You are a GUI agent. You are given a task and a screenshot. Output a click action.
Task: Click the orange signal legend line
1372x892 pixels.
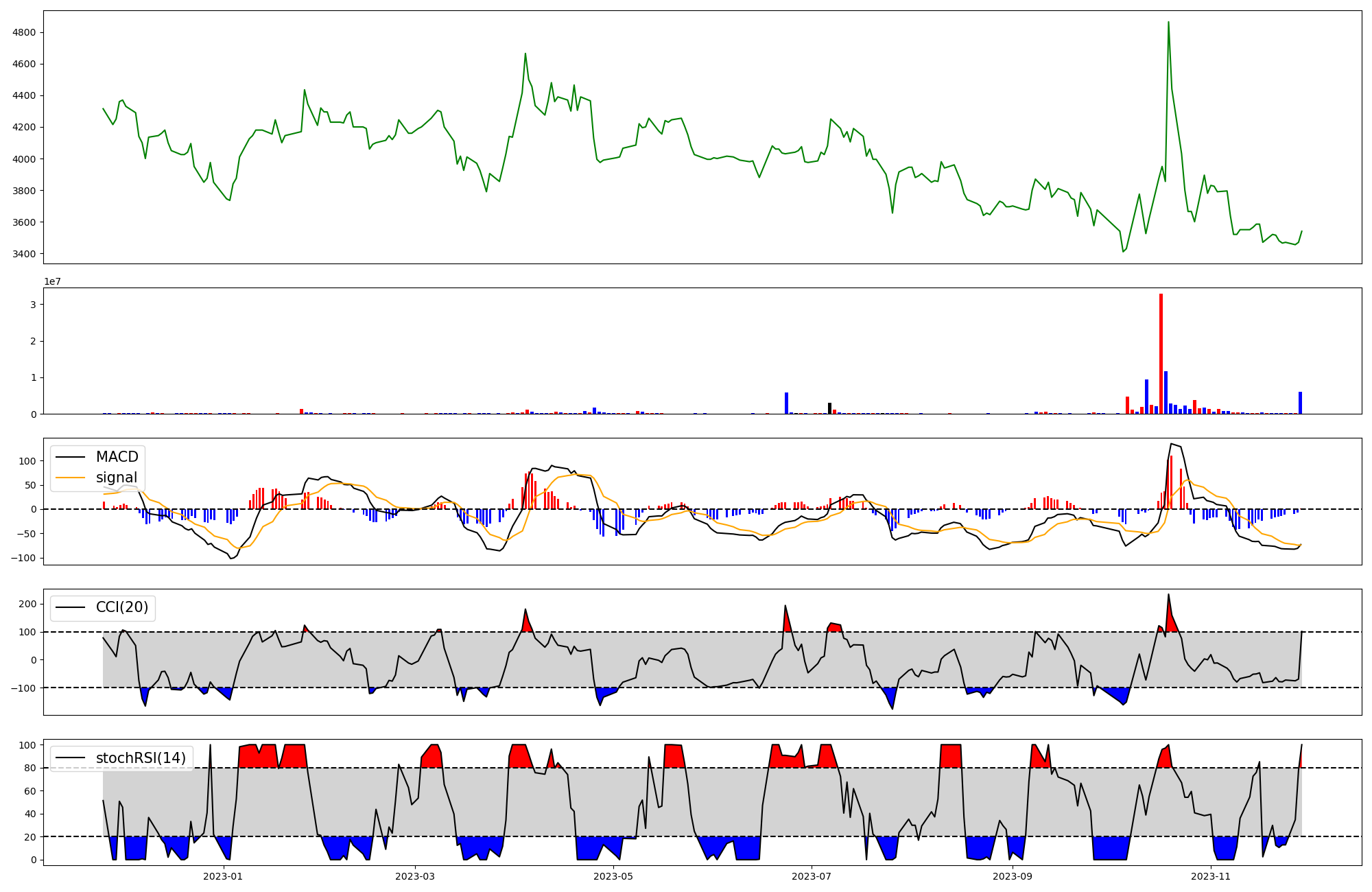point(70,478)
